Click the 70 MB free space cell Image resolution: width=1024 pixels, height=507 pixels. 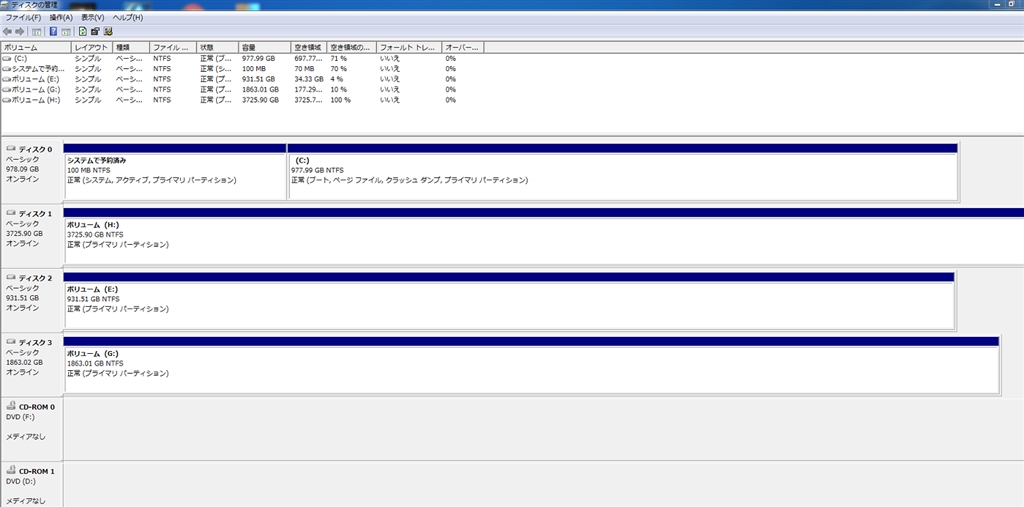(304, 69)
